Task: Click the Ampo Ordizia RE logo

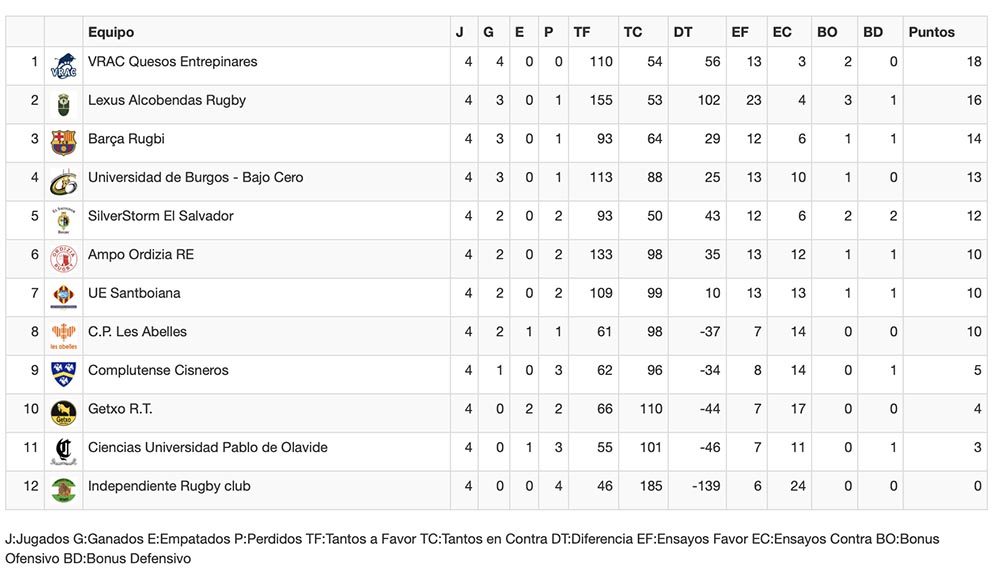Action: (x=63, y=259)
